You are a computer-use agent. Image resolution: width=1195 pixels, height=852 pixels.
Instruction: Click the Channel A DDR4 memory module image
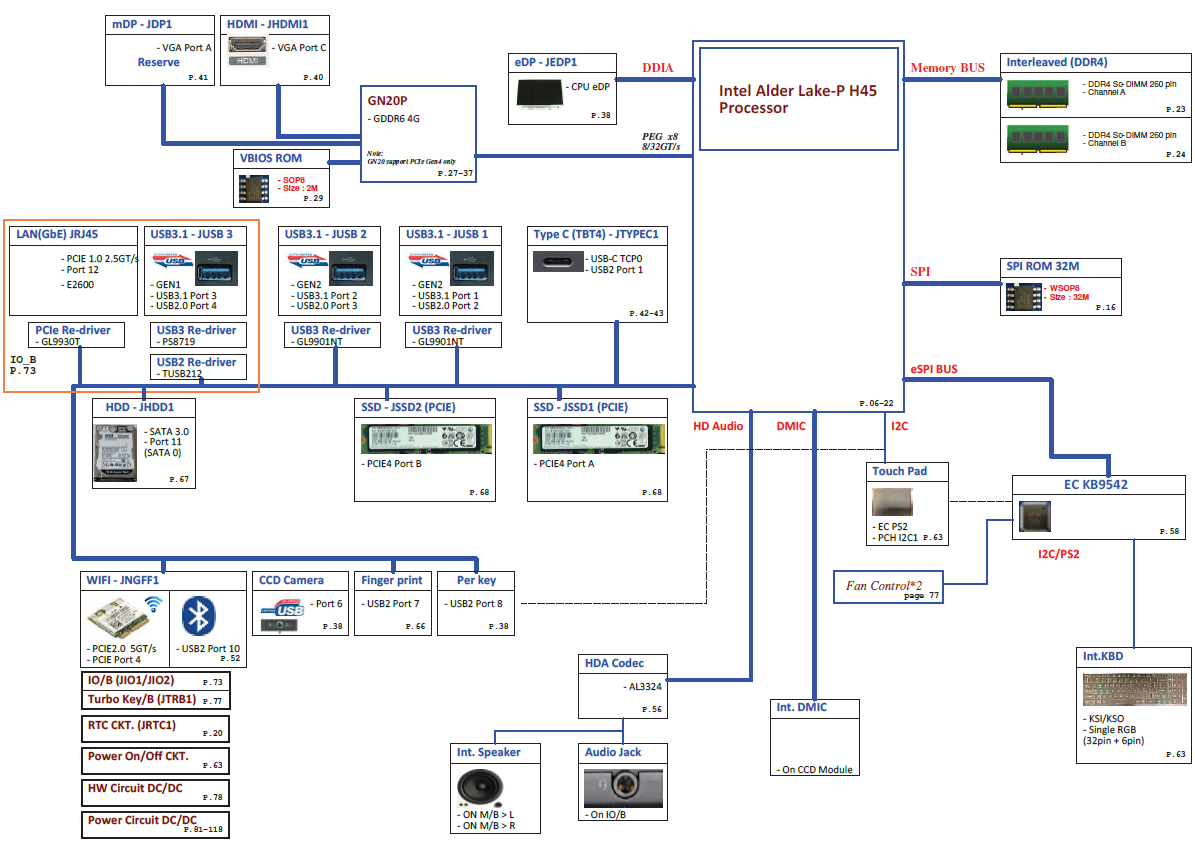tap(1037, 94)
